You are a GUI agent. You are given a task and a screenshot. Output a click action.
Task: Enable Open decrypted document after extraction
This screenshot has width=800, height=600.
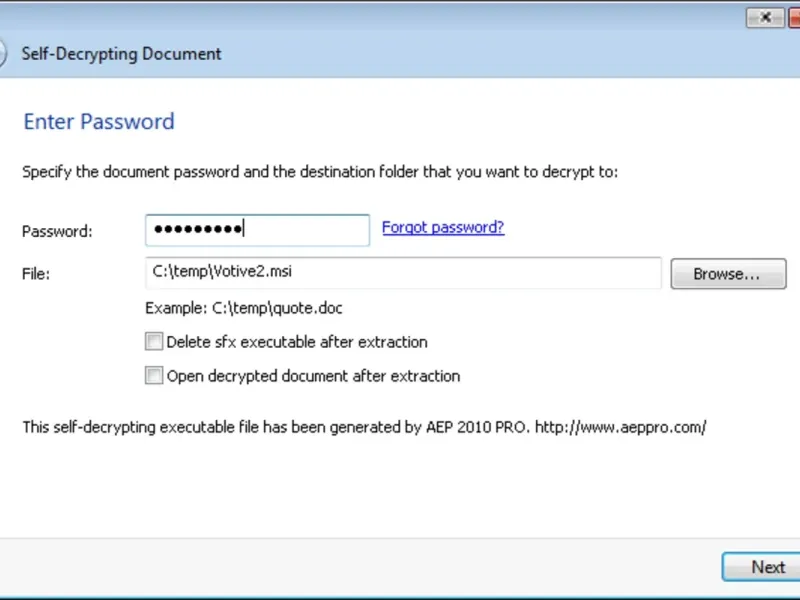(x=154, y=376)
